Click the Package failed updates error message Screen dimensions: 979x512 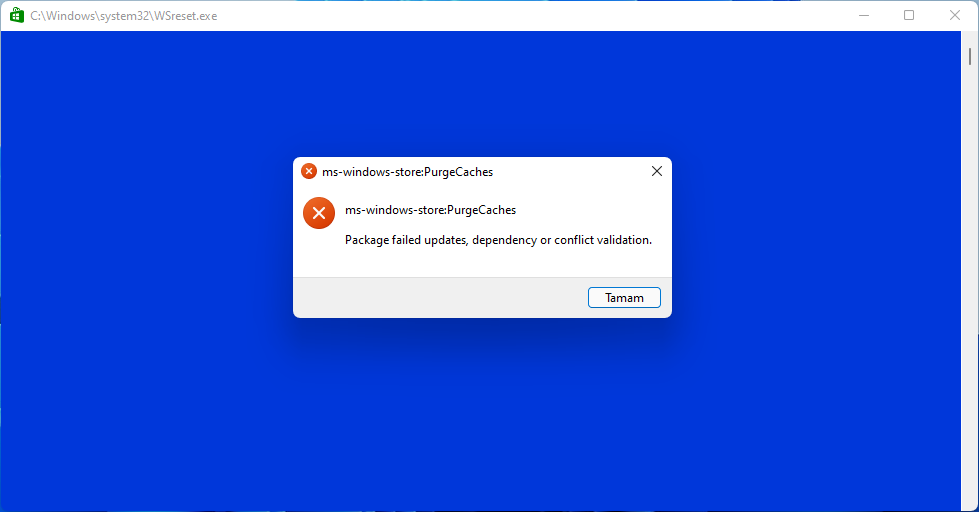498,240
